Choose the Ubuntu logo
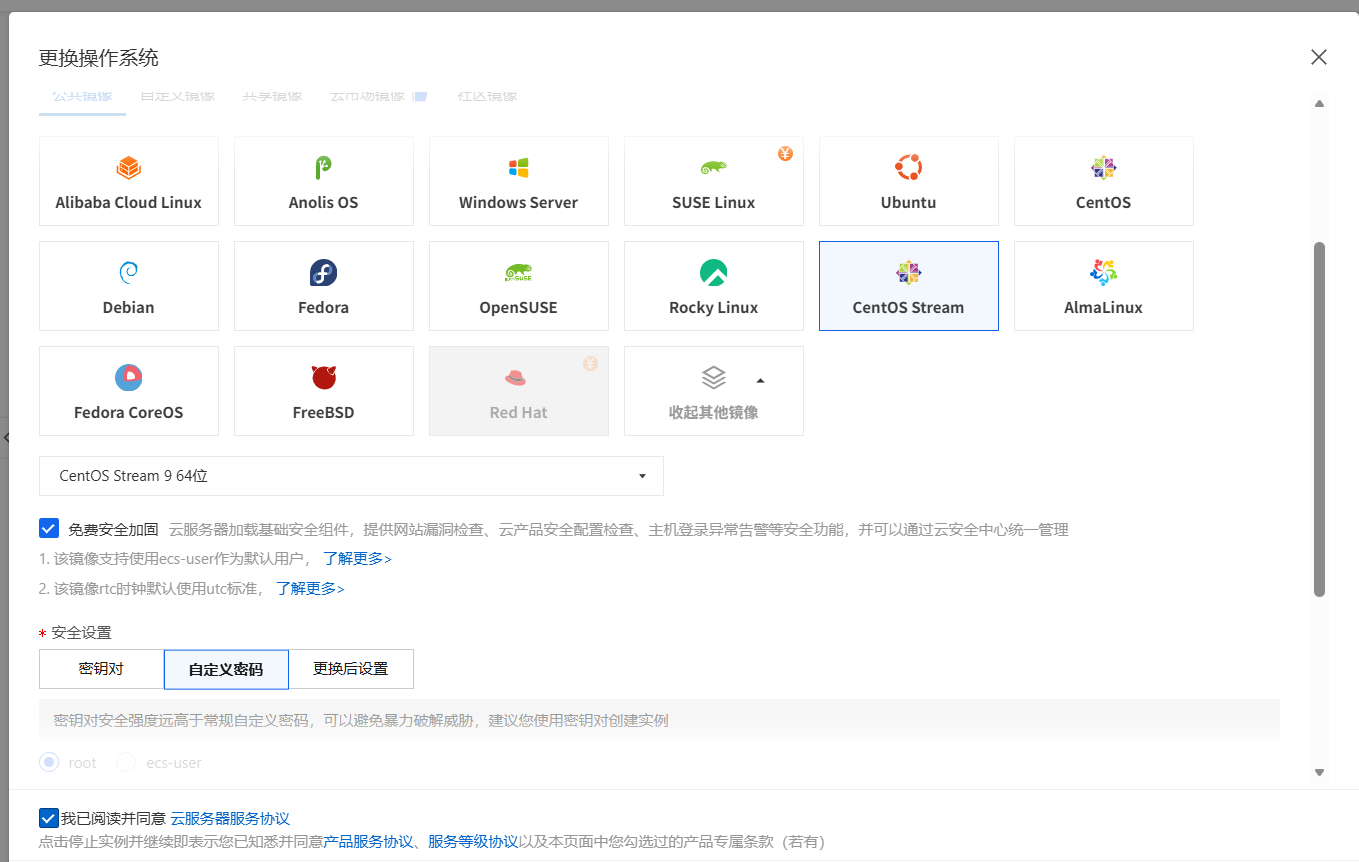 908,167
